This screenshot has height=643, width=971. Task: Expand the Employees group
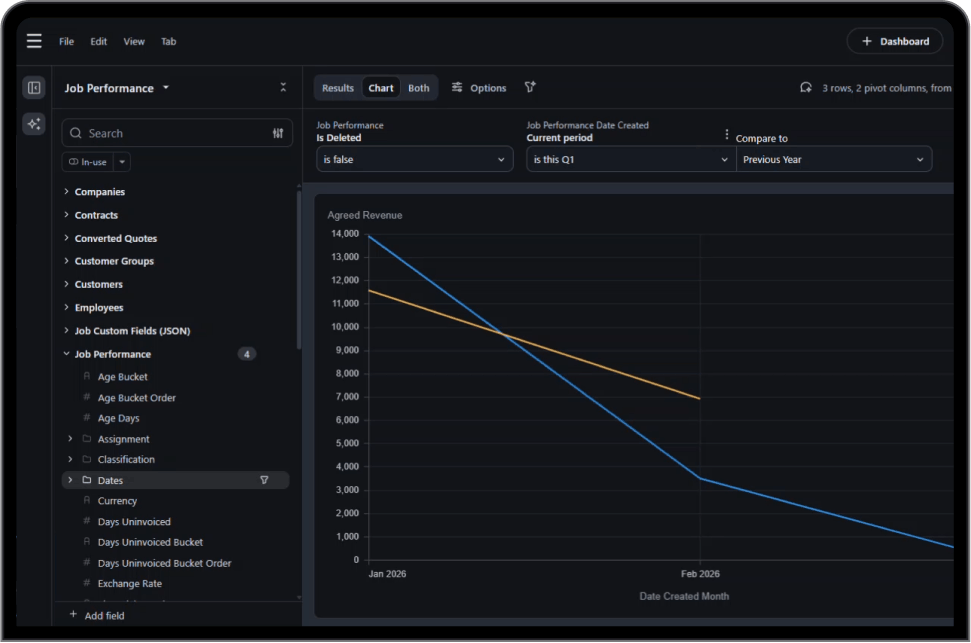(66, 307)
